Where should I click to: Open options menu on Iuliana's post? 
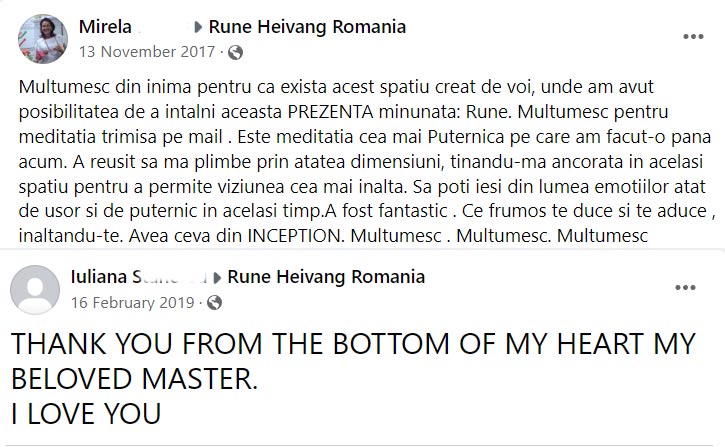click(x=685, y=288)
